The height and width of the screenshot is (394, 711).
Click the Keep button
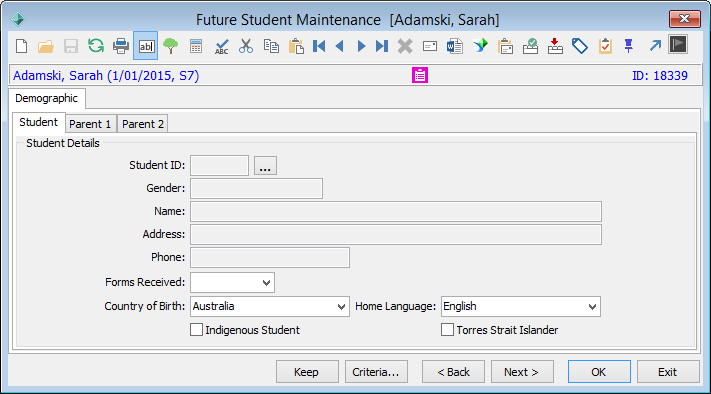(x=307, y=372)
